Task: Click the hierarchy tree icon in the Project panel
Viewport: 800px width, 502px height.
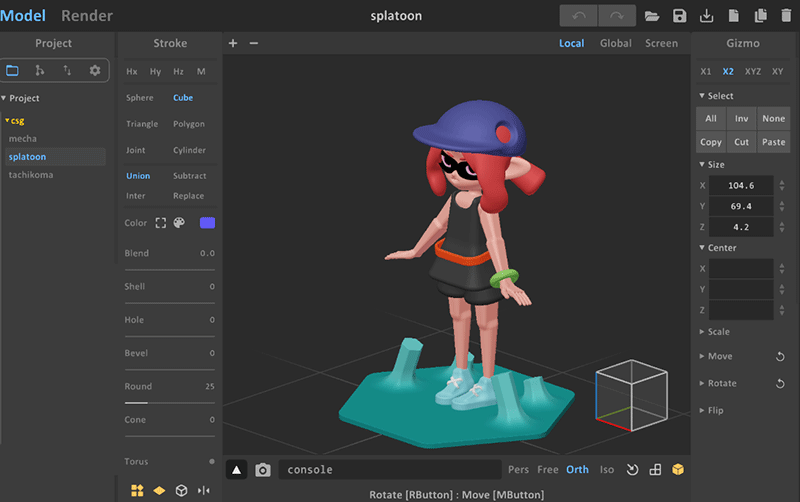Action: 39,70
